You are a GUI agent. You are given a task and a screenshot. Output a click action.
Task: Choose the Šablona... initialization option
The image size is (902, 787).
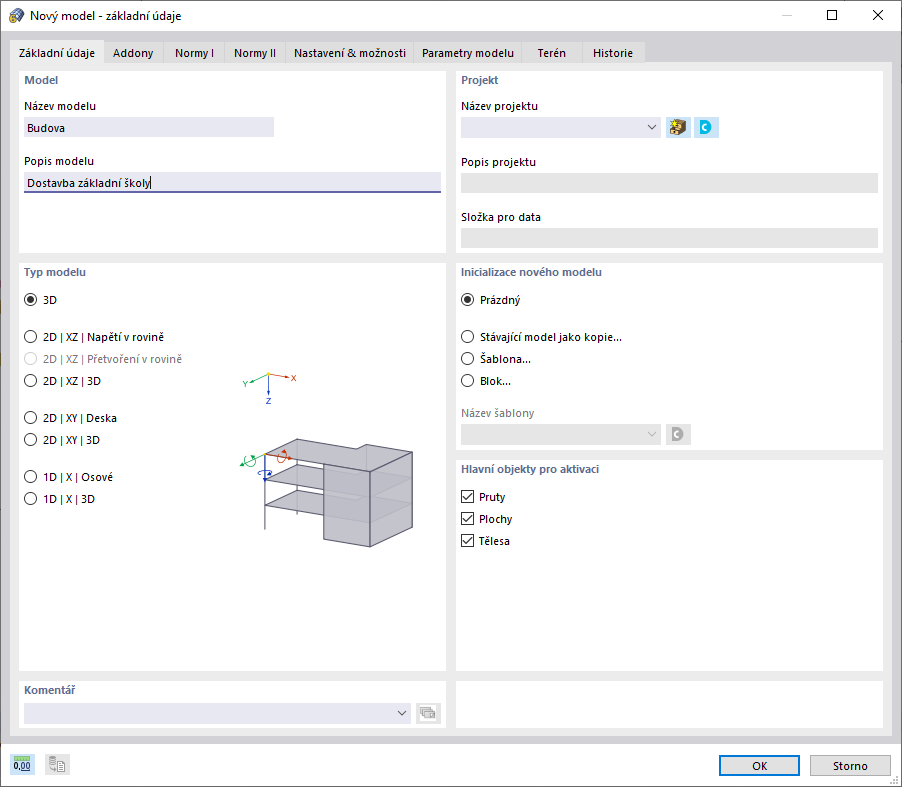coord(467,359)
